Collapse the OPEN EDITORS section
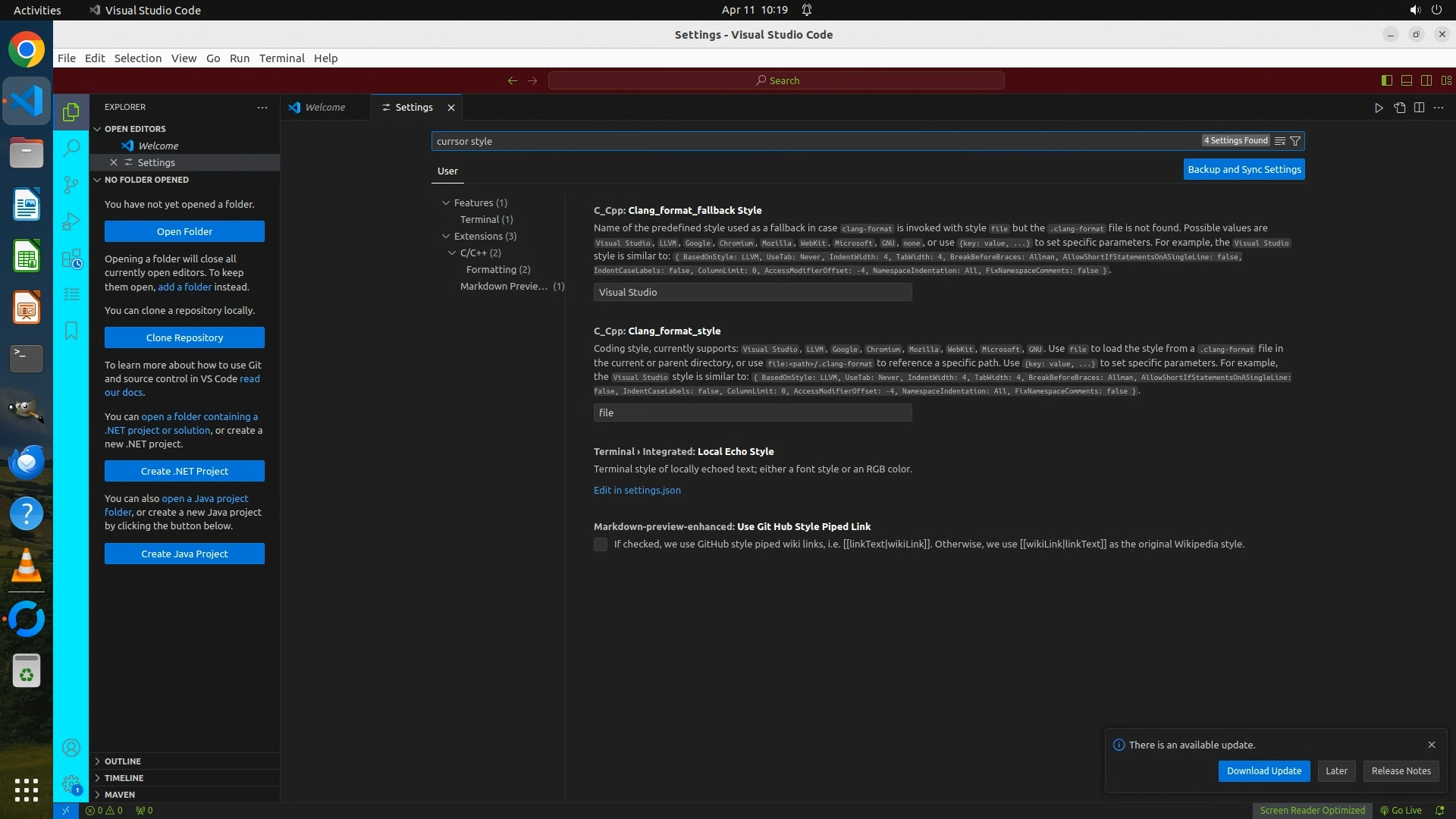Viewport: 1456px width, 819px height. tap(134, 129)
